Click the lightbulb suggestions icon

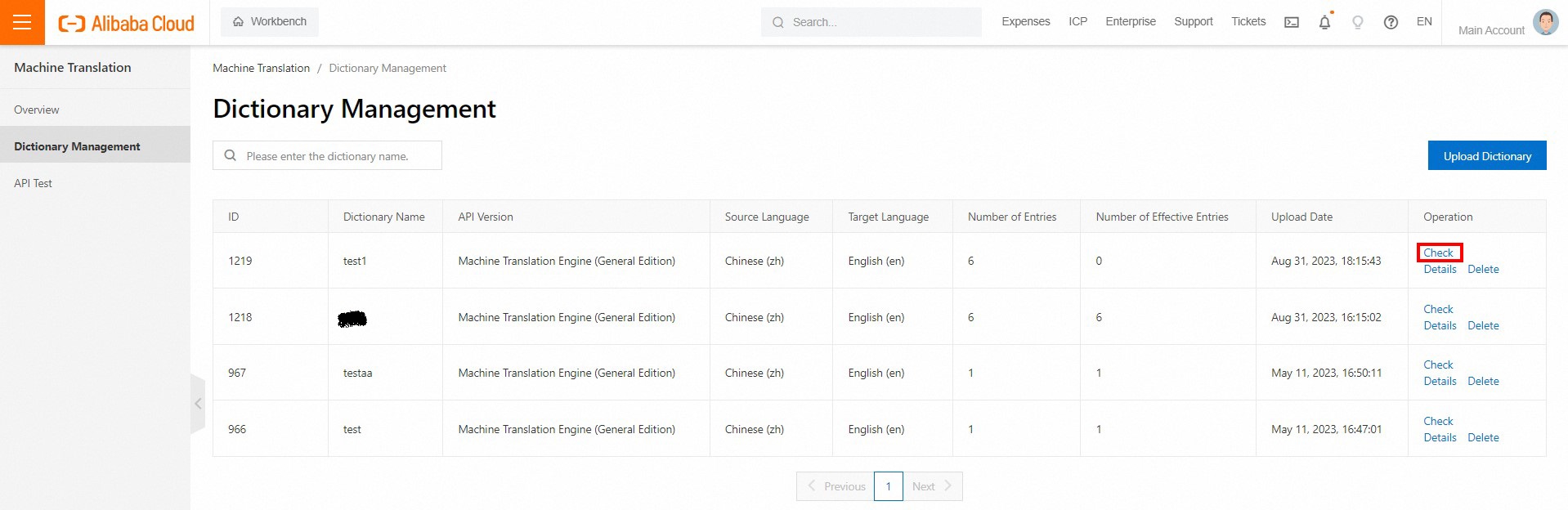(x=1358, y=22)
